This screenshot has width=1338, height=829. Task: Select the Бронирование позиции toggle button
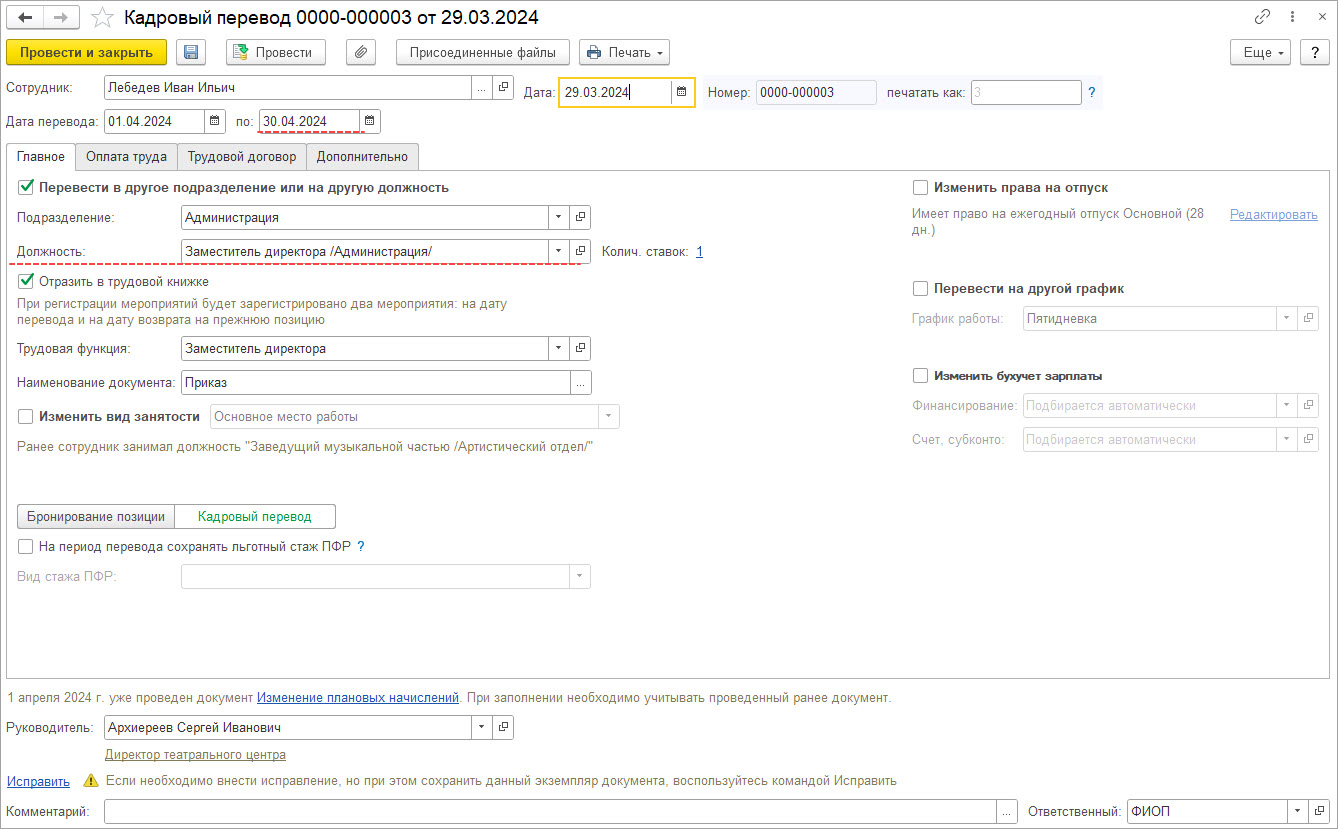[x=96, y=516]
